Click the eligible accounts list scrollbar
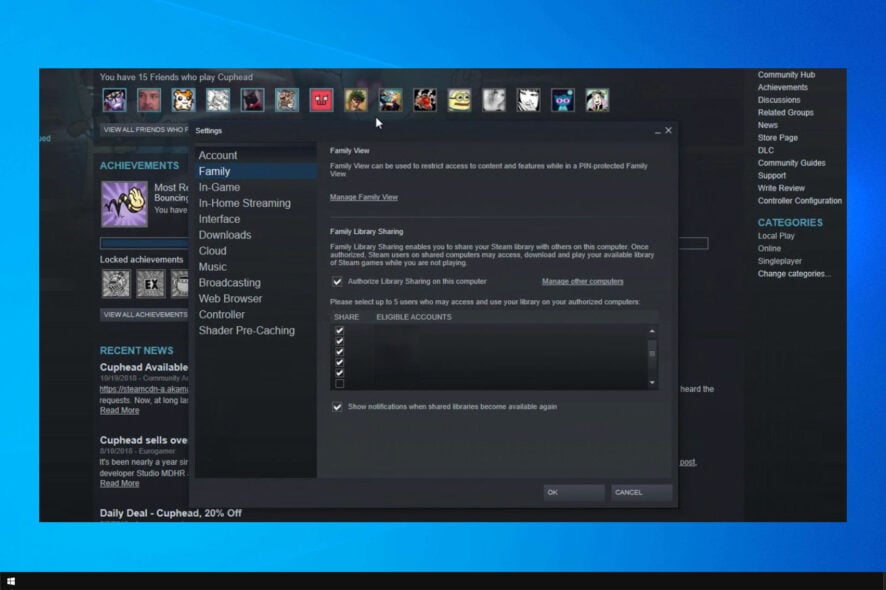Viewport: 886px width, 590px height. coord(651,352)
